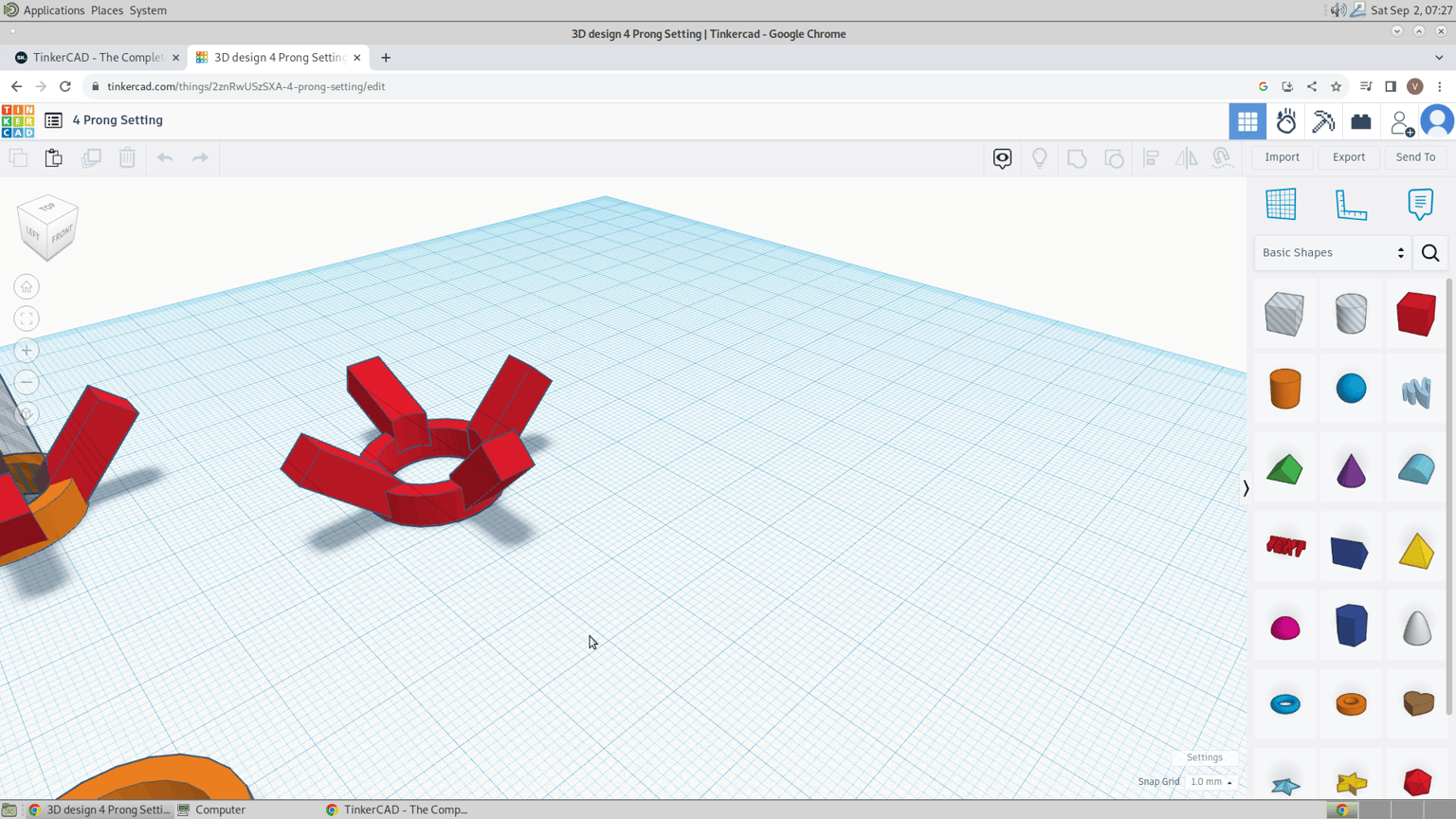Click the Settings button near Snap Grid

[x=1205, y=757]
